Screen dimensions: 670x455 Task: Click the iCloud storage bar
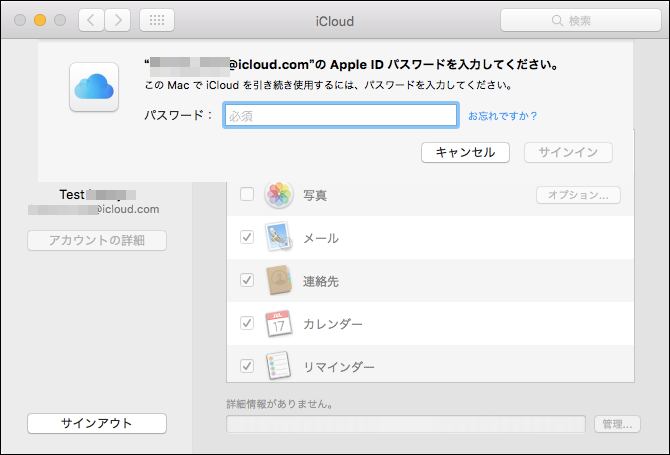point(406,424)
